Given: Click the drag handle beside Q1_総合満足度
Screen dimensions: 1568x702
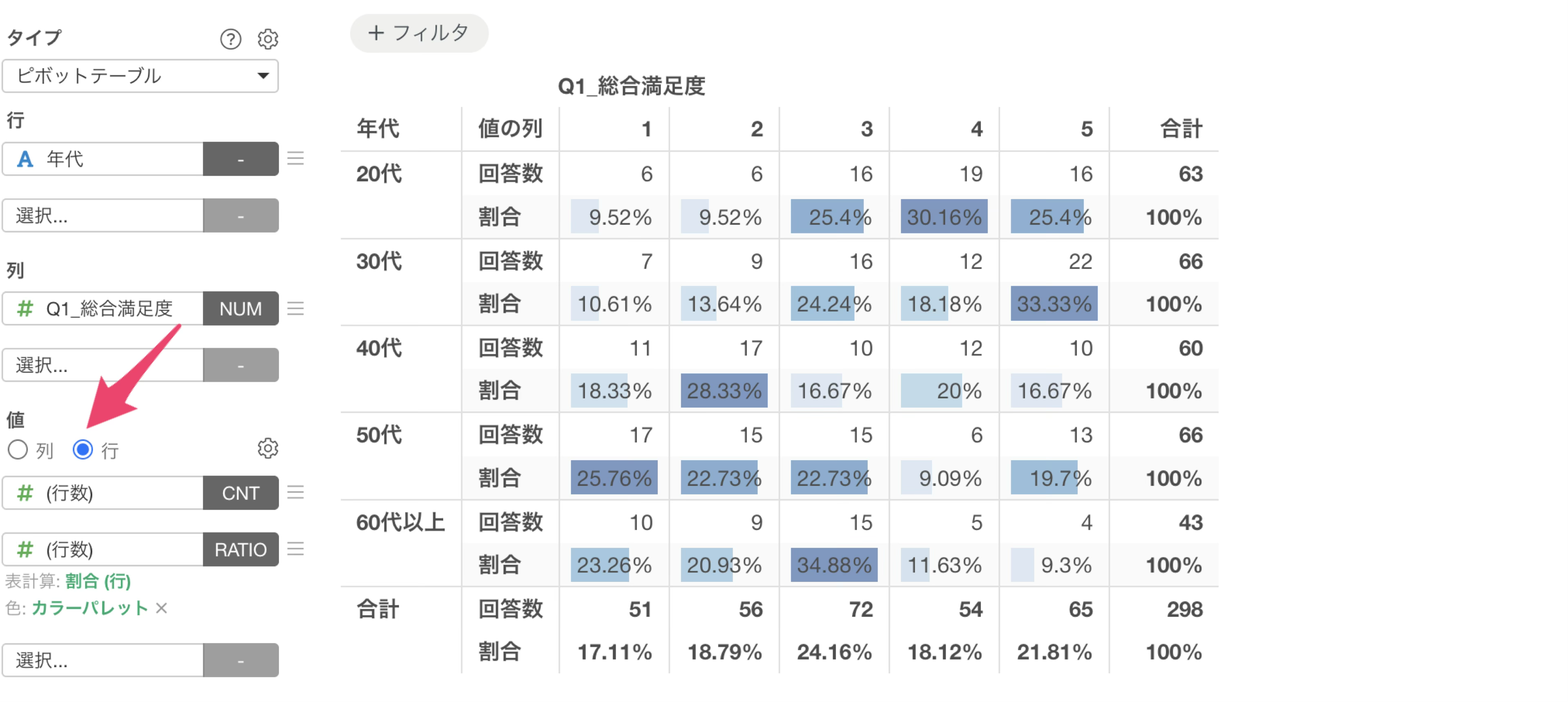Looking at the screenshot, I should coord(296,309).
